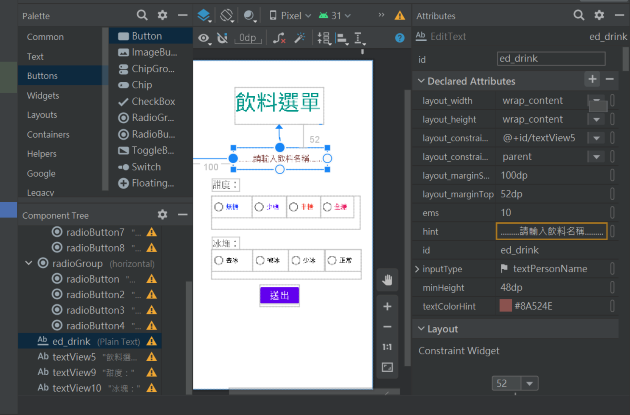The image size is (630, 415).
Task: Click the purple 送出 button in preview
Action: coord(280,296)
